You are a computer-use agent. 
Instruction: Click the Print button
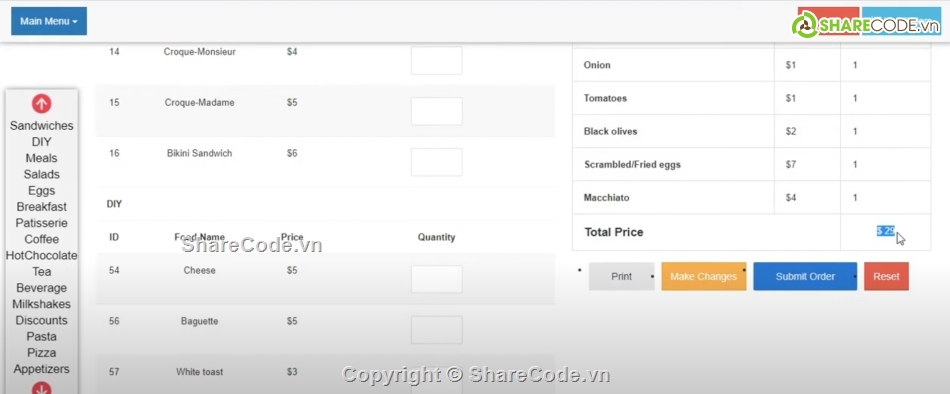pyautogui.click(x=622, y=276)
